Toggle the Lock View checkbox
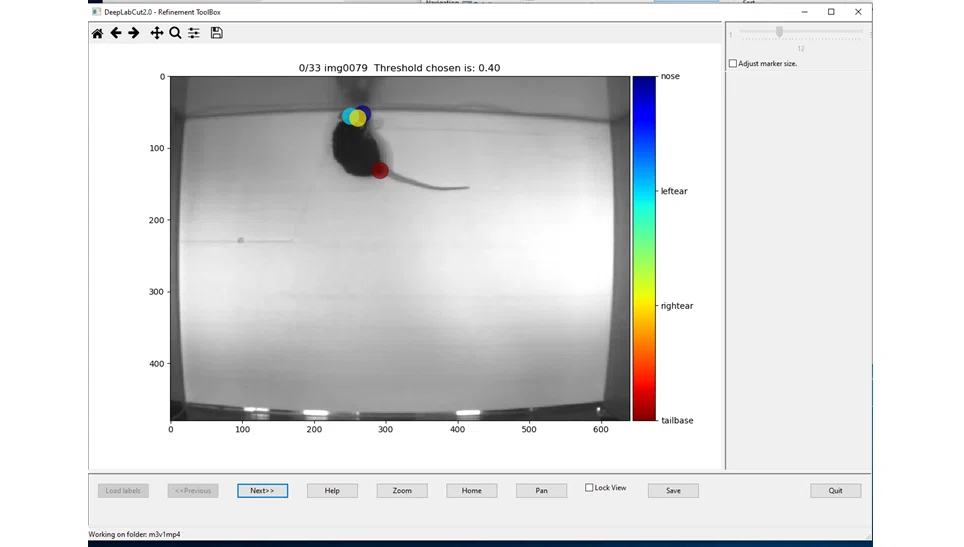 click(x=589, y=487)
